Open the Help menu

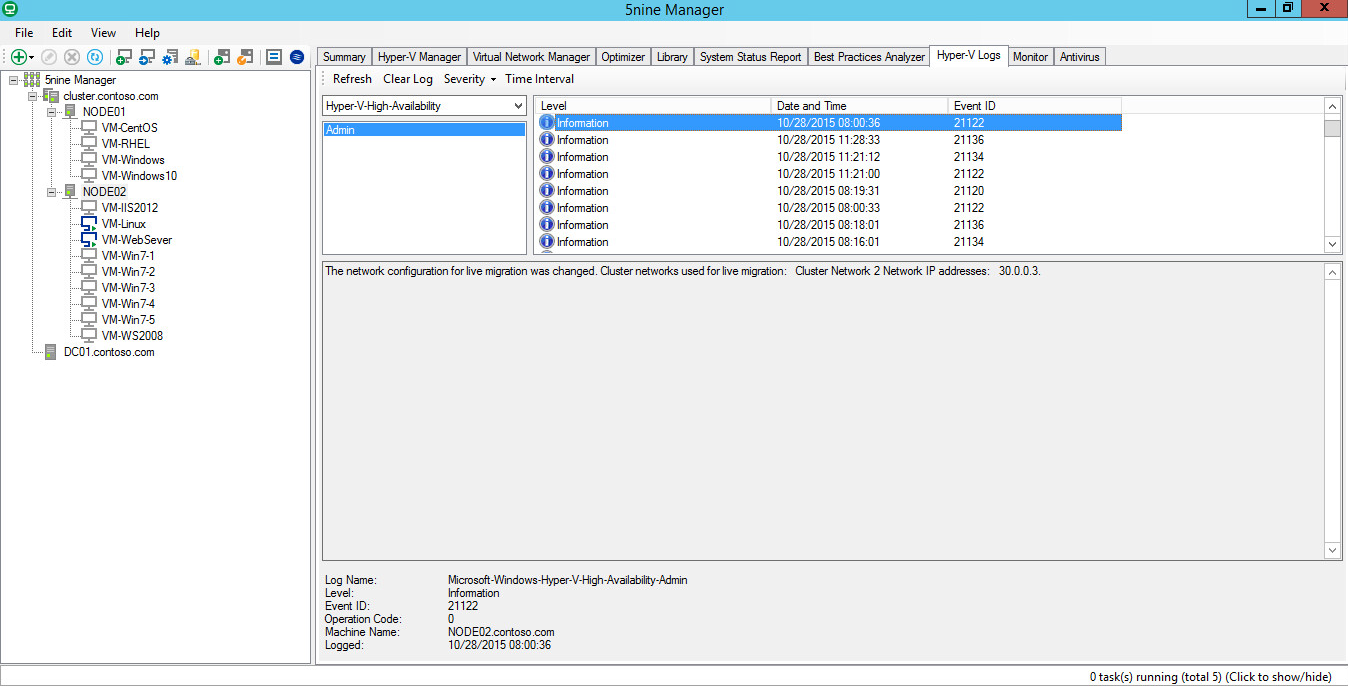pos(147,33)
